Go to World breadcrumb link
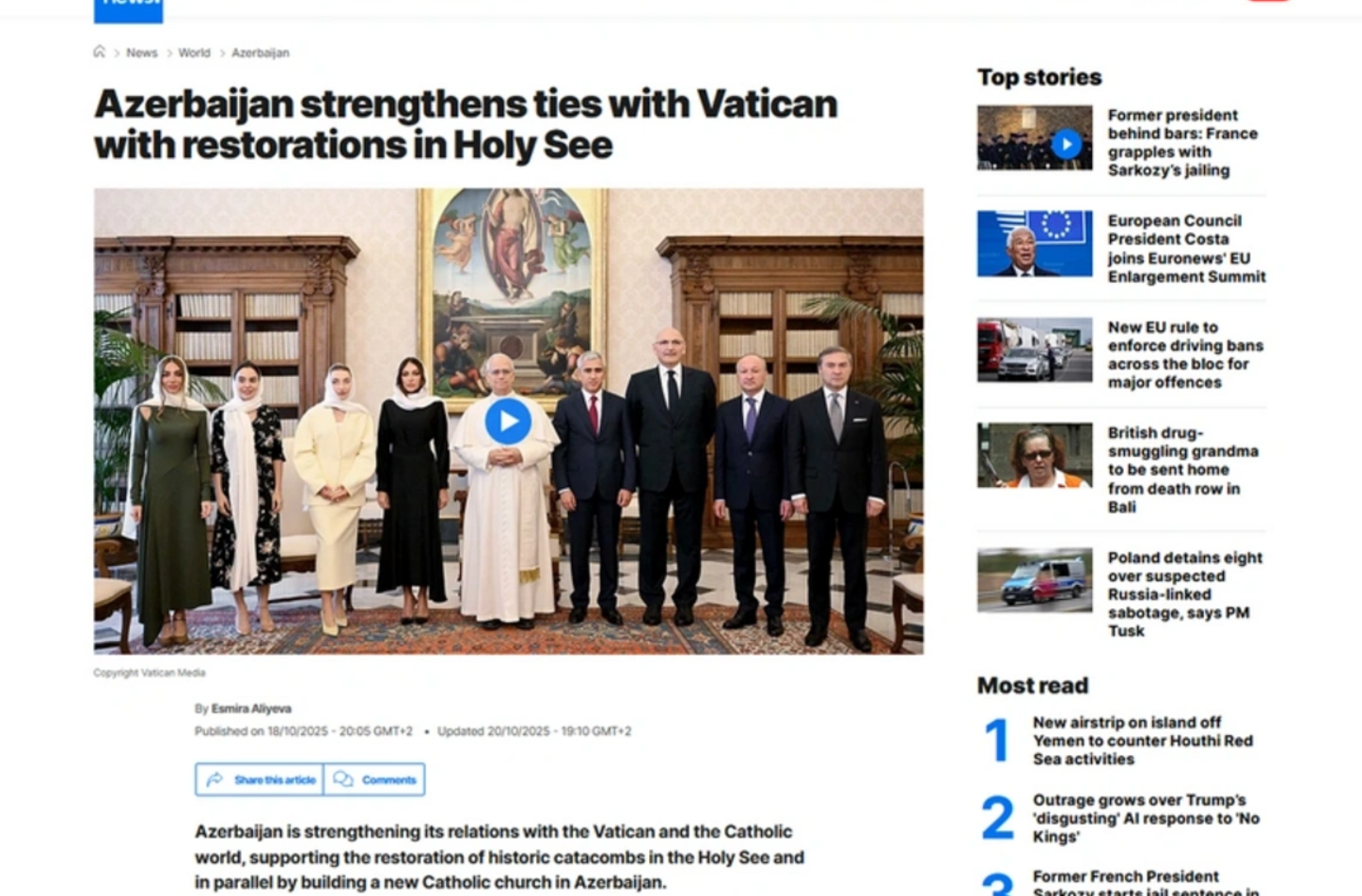Screen dimensions: 1362x896 coord(195,53)
